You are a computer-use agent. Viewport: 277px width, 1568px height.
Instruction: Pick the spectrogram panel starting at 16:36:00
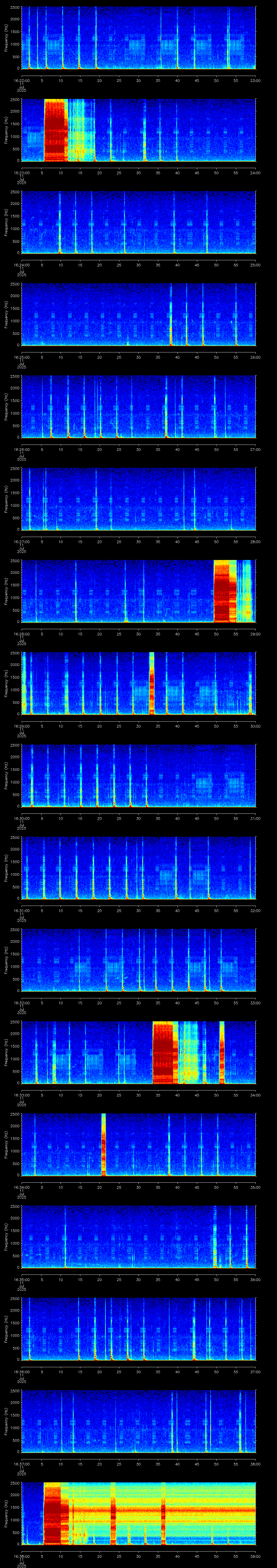click(139, 1329)
